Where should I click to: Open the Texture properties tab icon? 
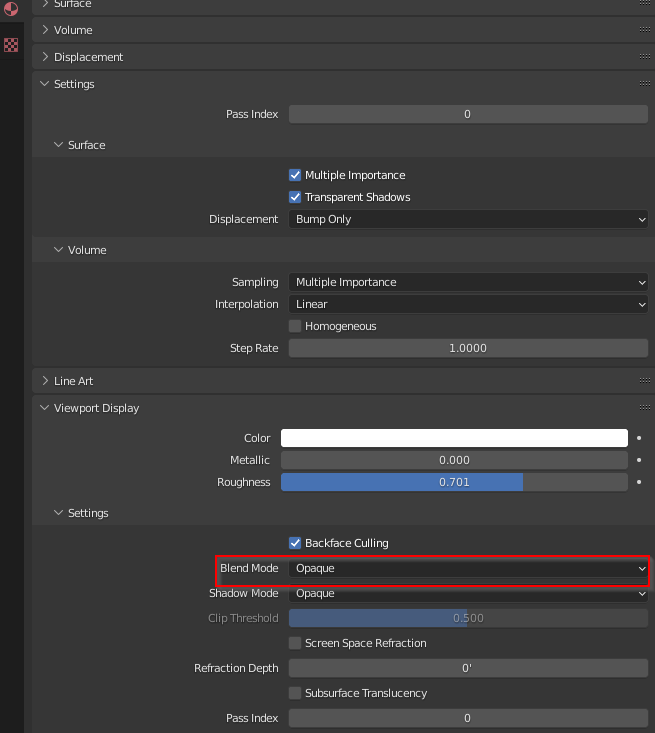pyautogui.click(x=11, y=45)
